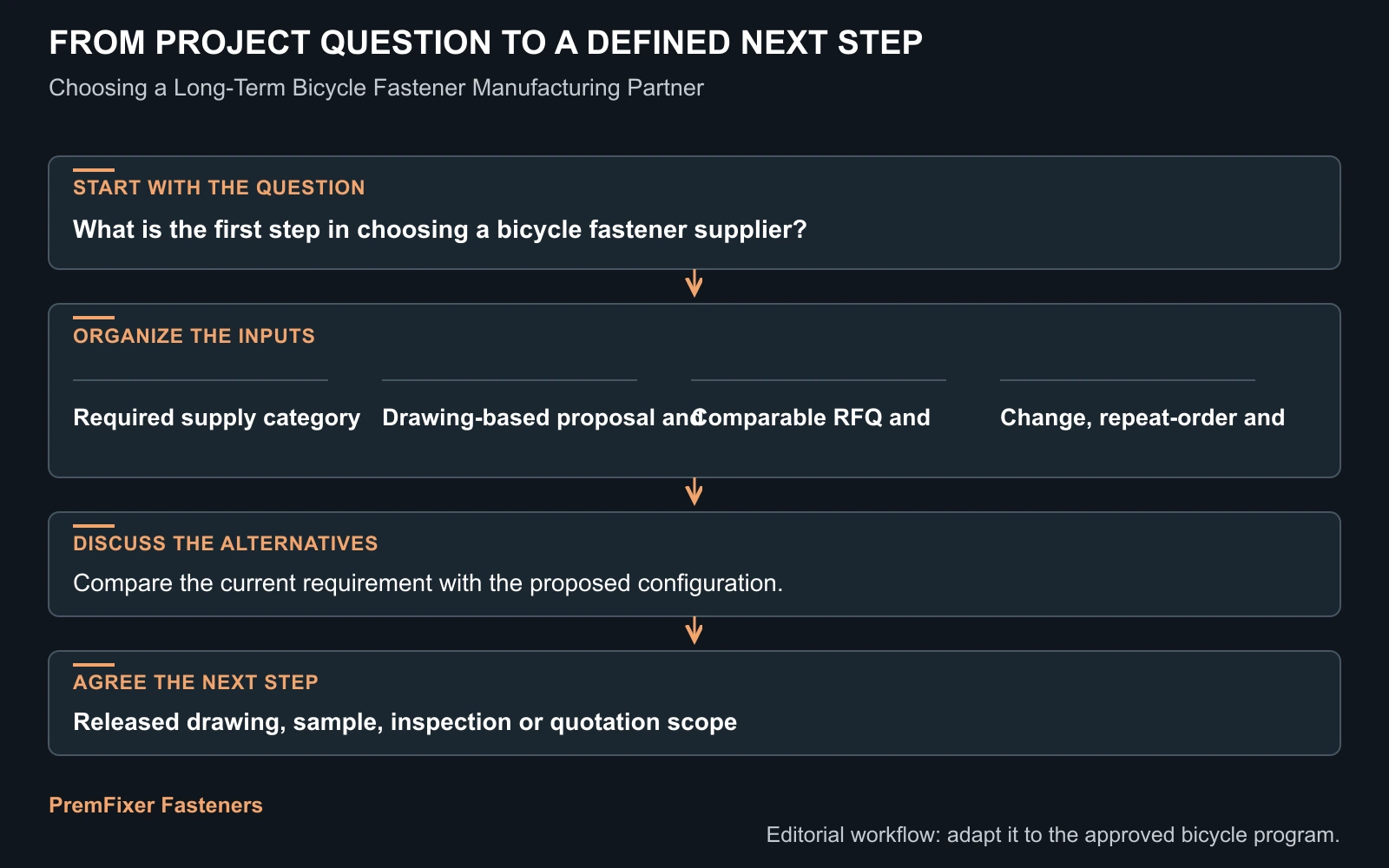Select the Start With The Question label
Screen dimensions: 1389x868
(x=219, y=187)
